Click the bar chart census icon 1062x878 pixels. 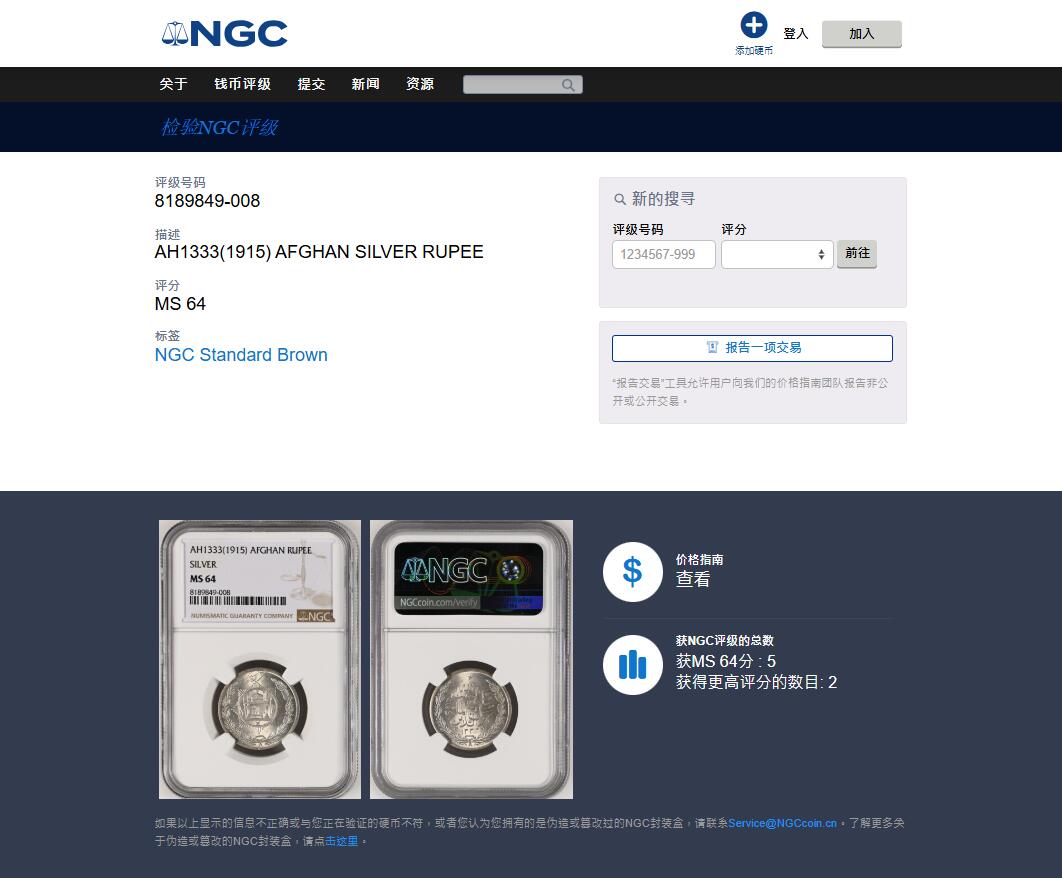(632, 665)
